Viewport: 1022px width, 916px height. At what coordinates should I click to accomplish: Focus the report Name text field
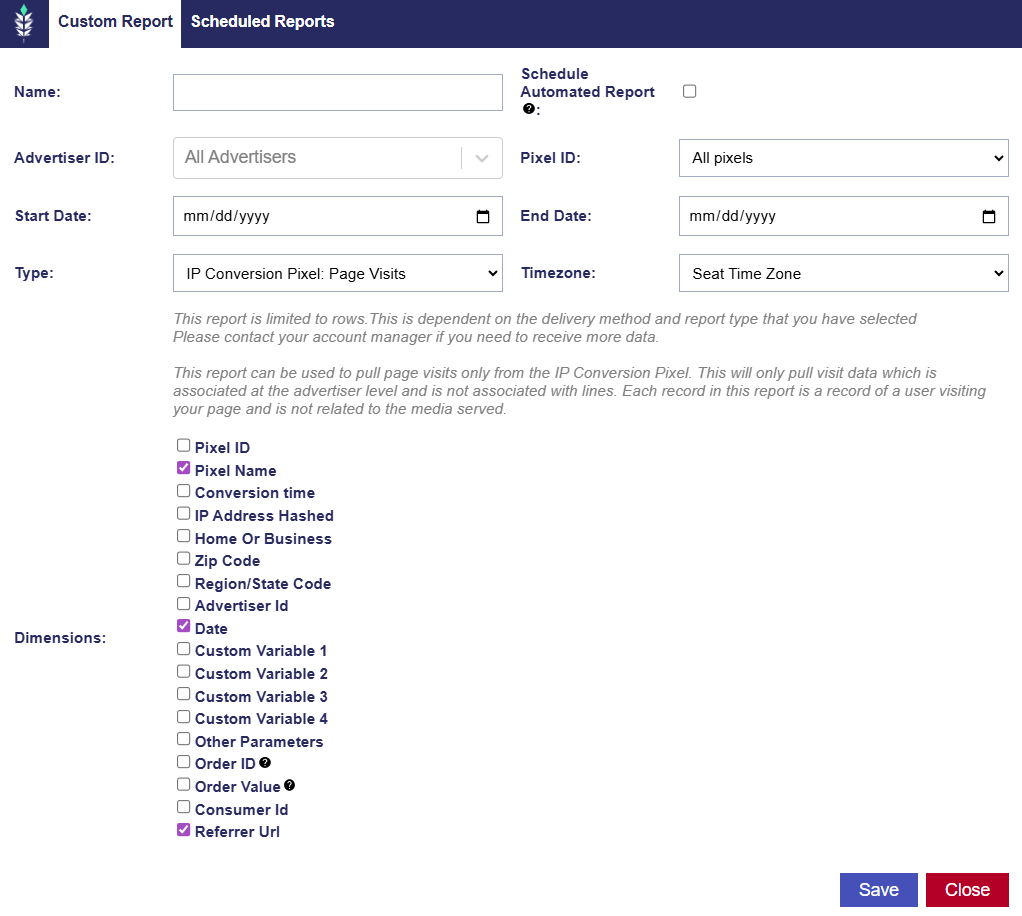pos(337,92)
